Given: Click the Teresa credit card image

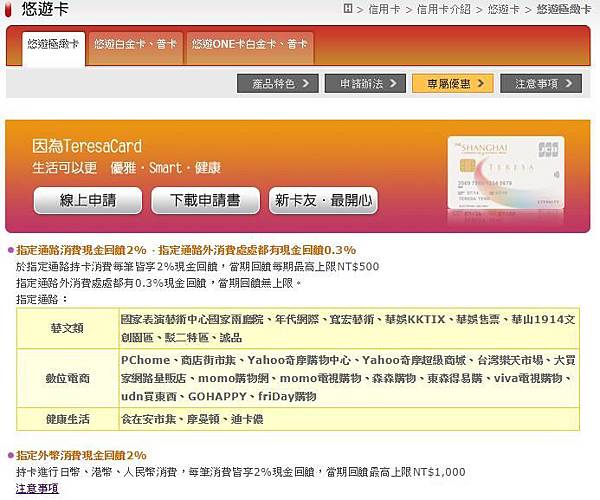Looking at the screenshot, I should point(506,173).
